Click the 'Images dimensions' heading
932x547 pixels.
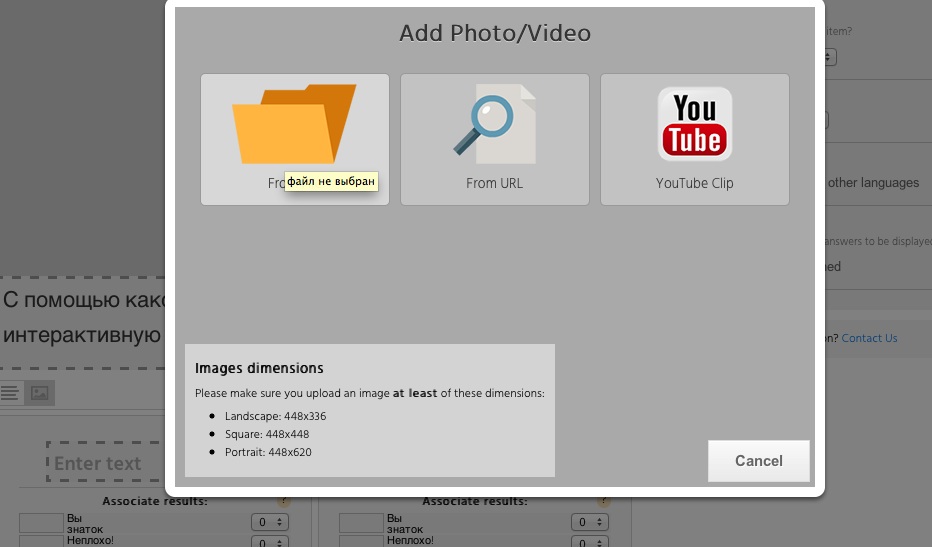(259, 368)
